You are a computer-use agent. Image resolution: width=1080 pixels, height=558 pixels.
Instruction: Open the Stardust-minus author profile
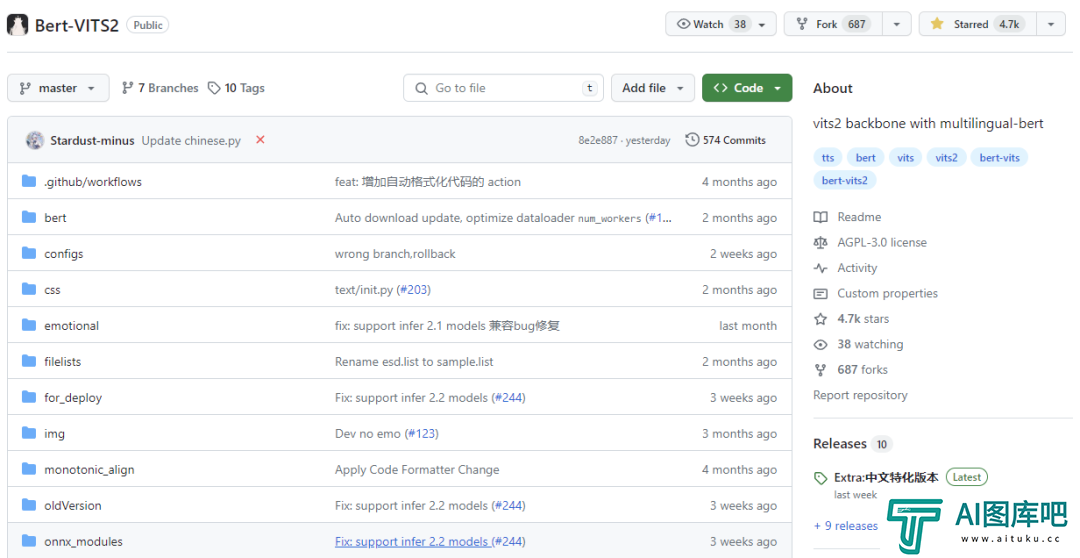click(x=92, y=141)
